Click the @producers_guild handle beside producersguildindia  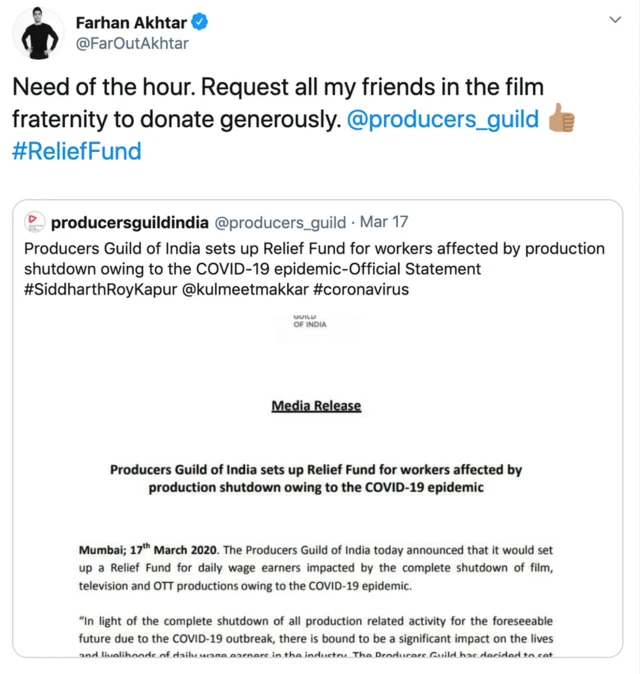point(280,221)
